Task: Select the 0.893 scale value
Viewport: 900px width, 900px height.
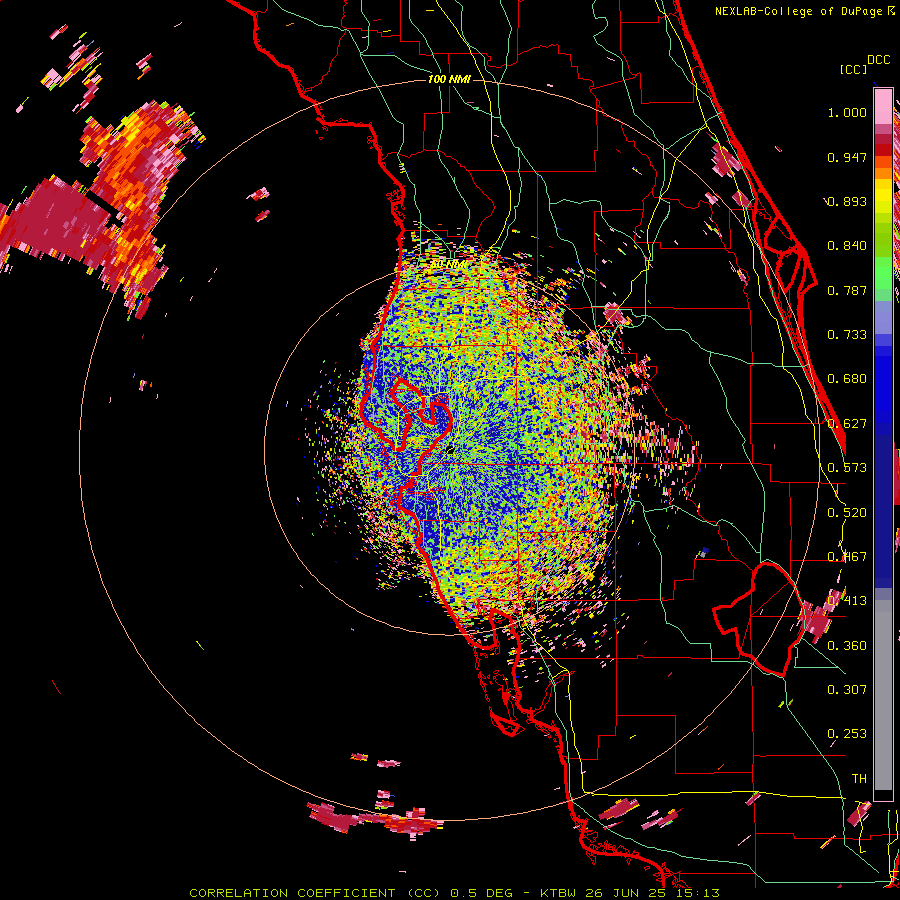Action: pos(847,201)
